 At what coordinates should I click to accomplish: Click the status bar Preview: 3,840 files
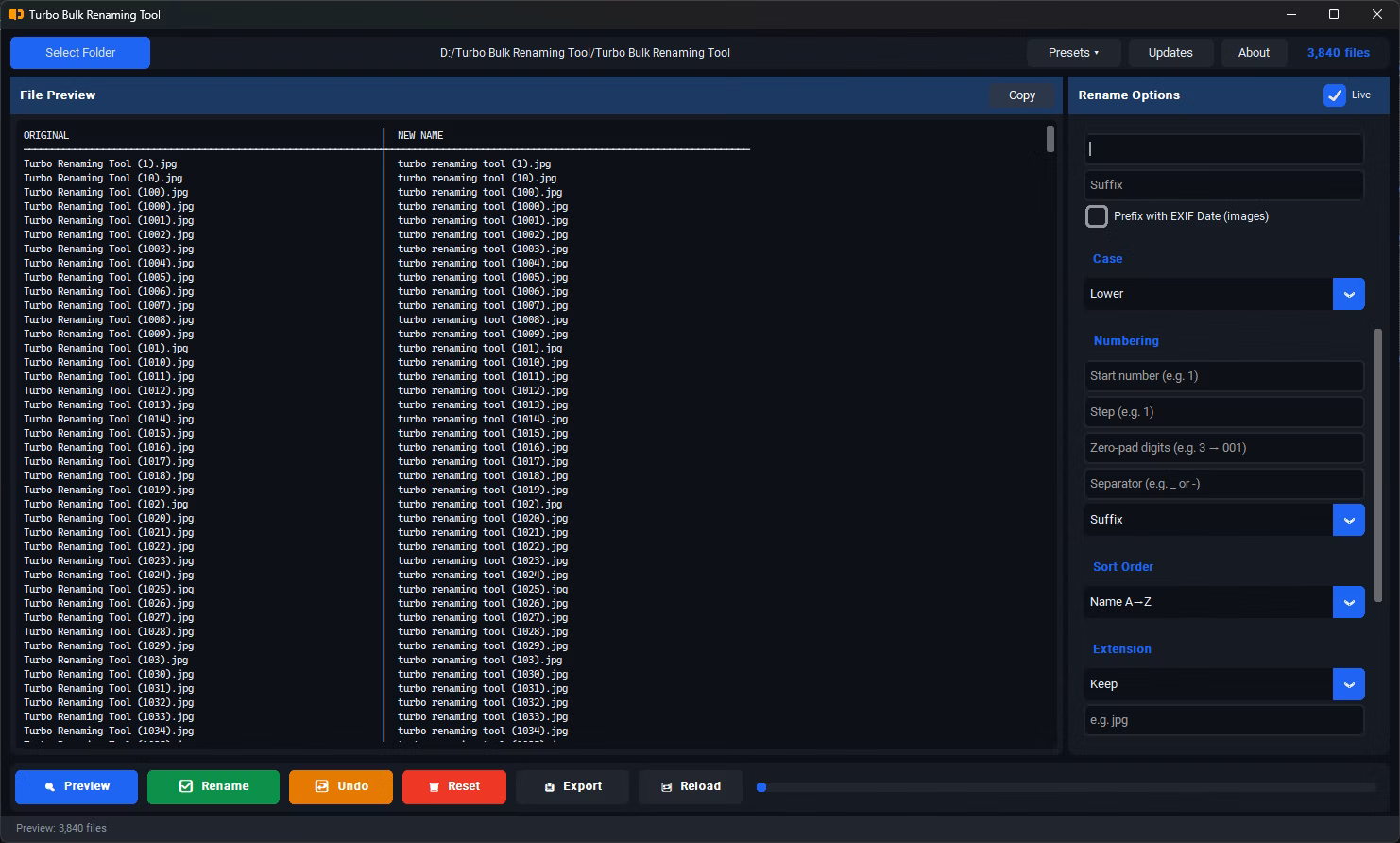[x=61, y=828]
